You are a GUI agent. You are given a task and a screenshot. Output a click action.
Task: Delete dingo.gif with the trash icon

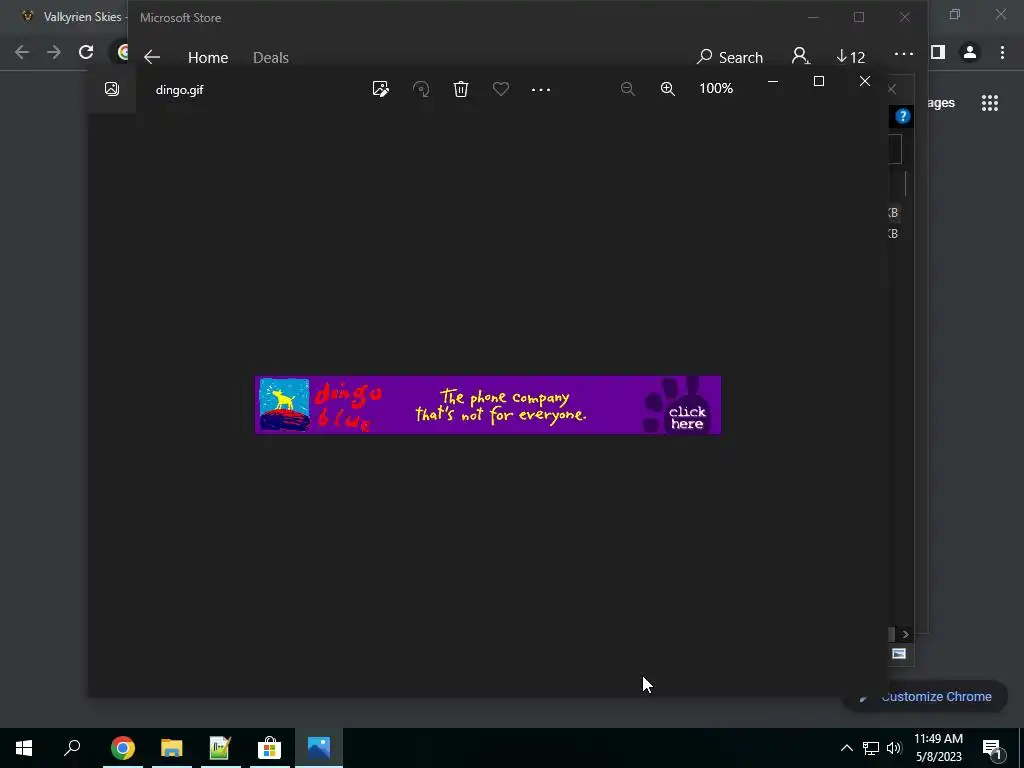click(461, 89)
